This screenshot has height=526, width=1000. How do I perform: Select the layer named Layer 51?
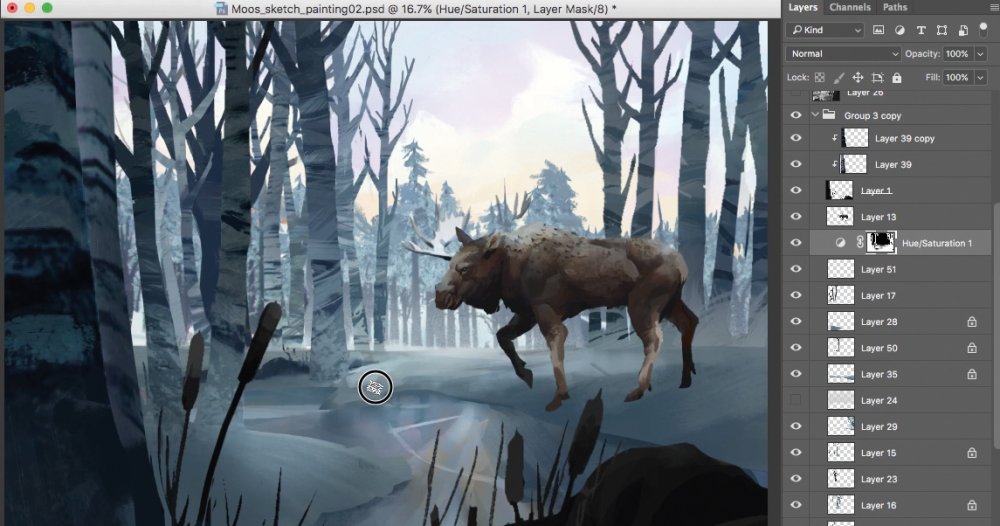878,269
